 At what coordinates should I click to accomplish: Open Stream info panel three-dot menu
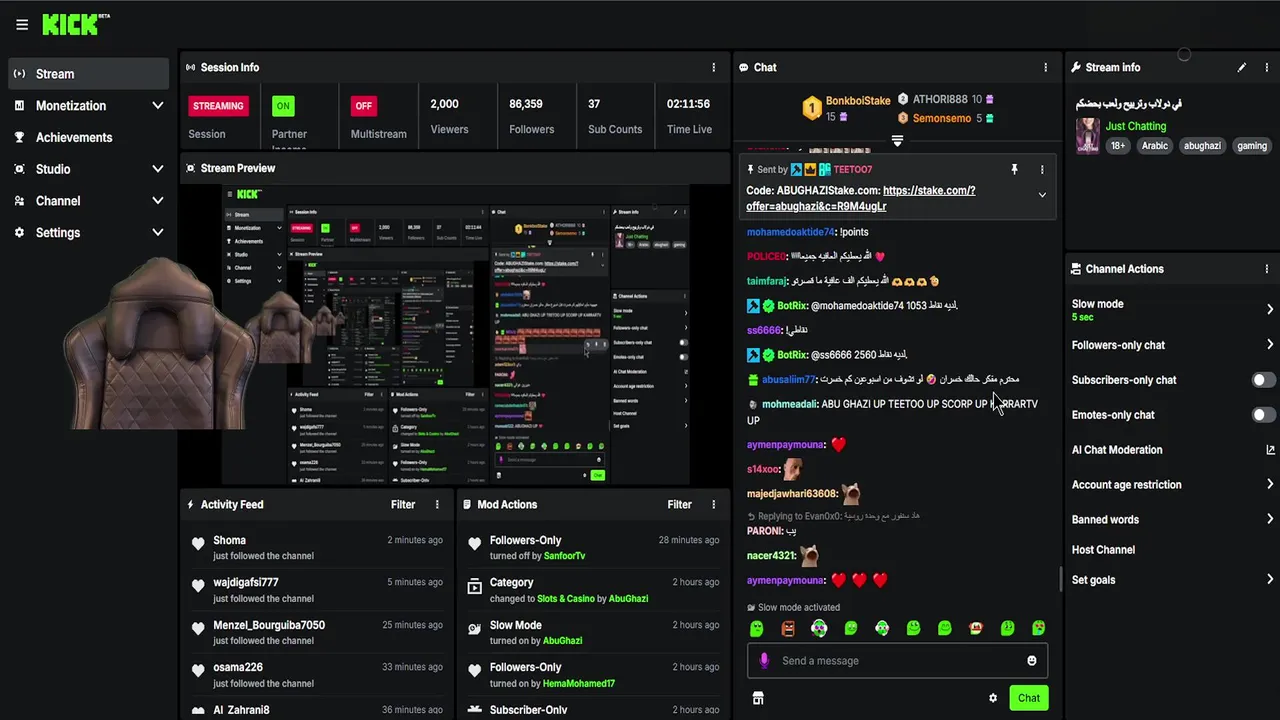1266,67
